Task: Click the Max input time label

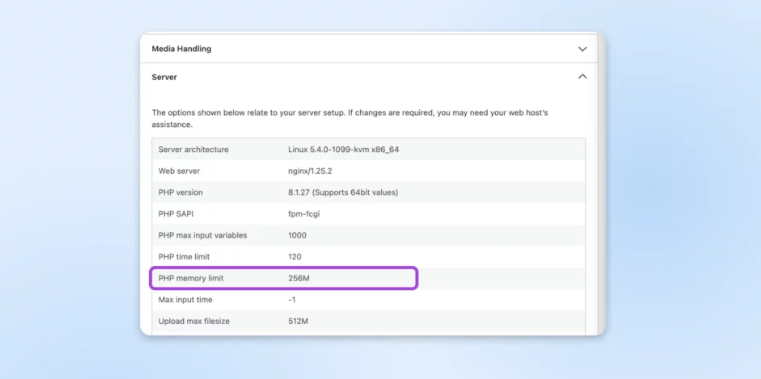Action: (185, 300)
